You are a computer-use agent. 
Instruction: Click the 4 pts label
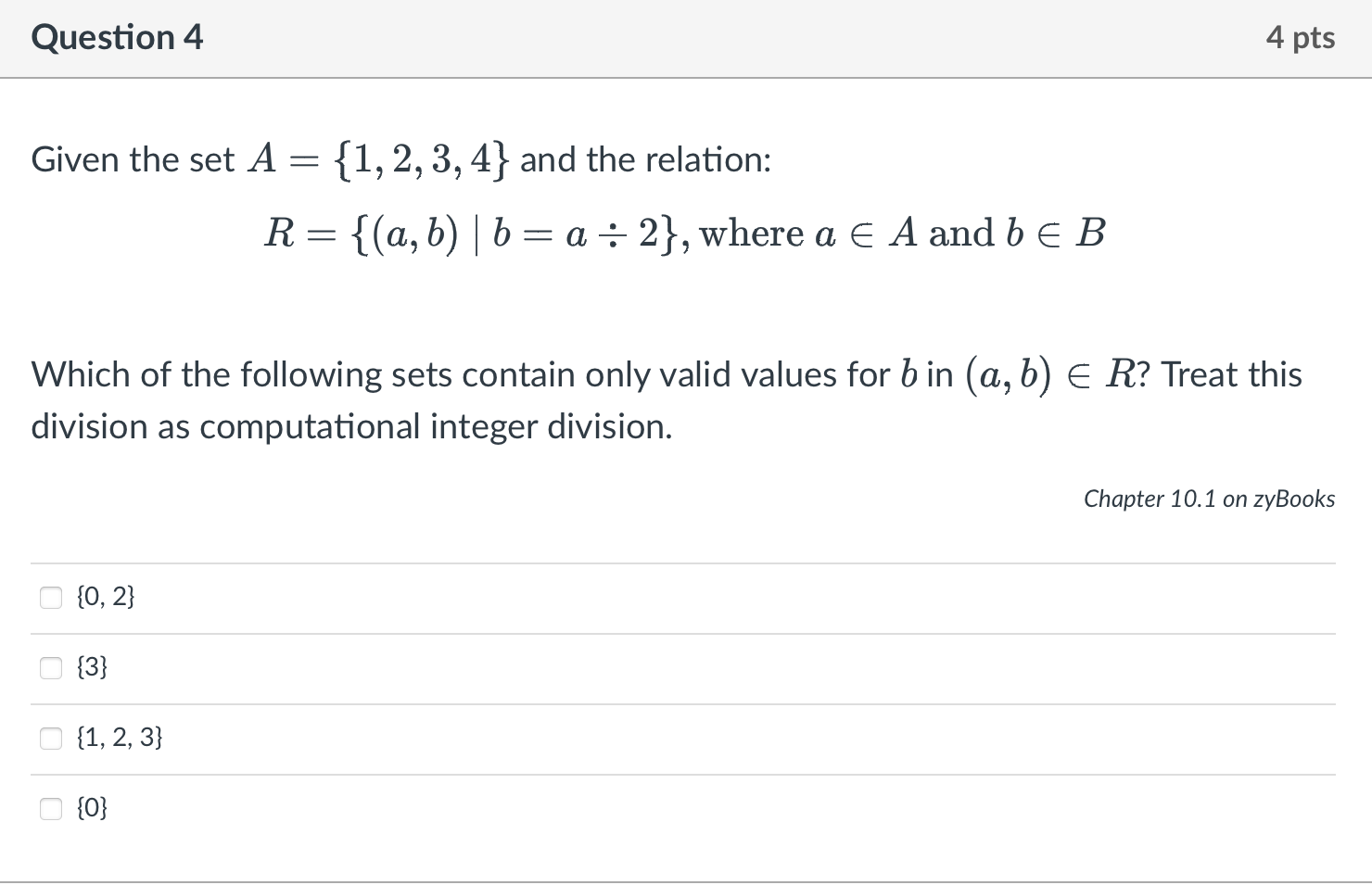click(1302, 37)
